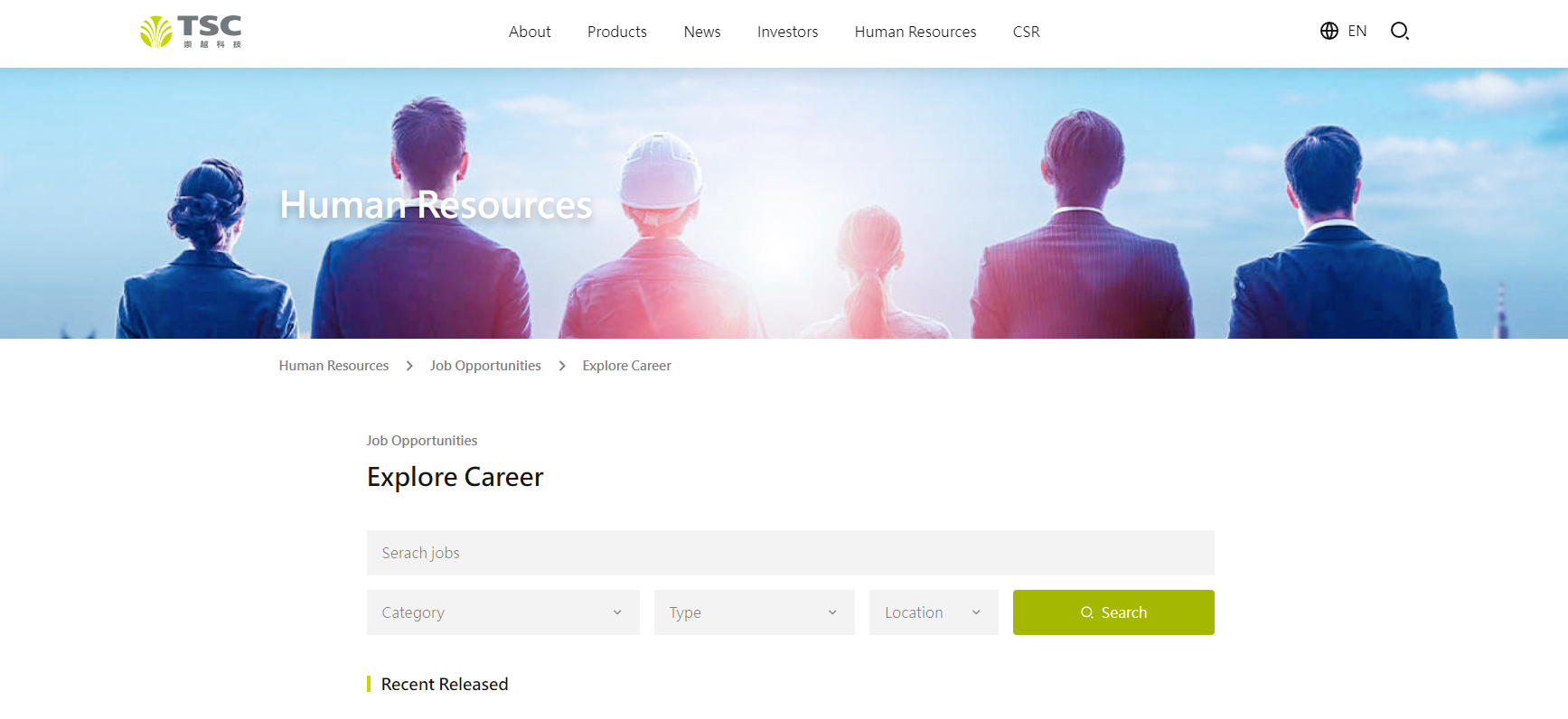
Task: Click the chevron arrow after Job Opportunities breadcrumb
Action: pos(562,366)
